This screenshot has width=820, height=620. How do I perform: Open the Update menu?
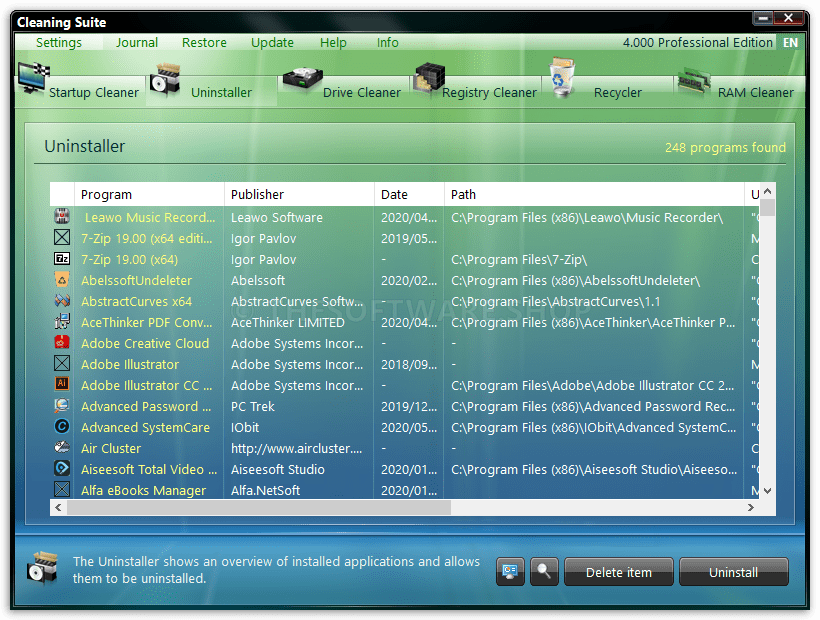[x=272, y=42]
